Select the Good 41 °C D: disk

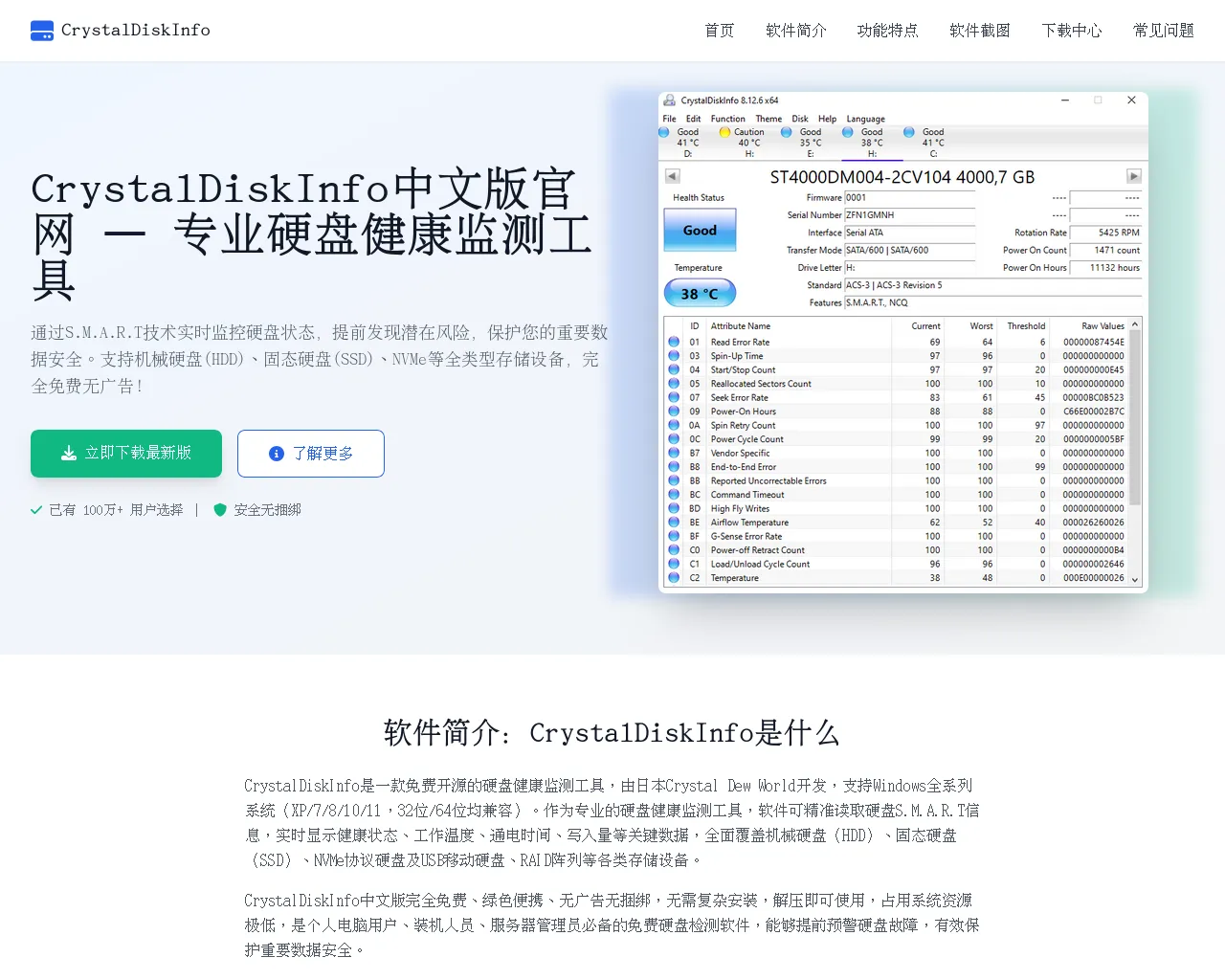[x=681, y=143]
